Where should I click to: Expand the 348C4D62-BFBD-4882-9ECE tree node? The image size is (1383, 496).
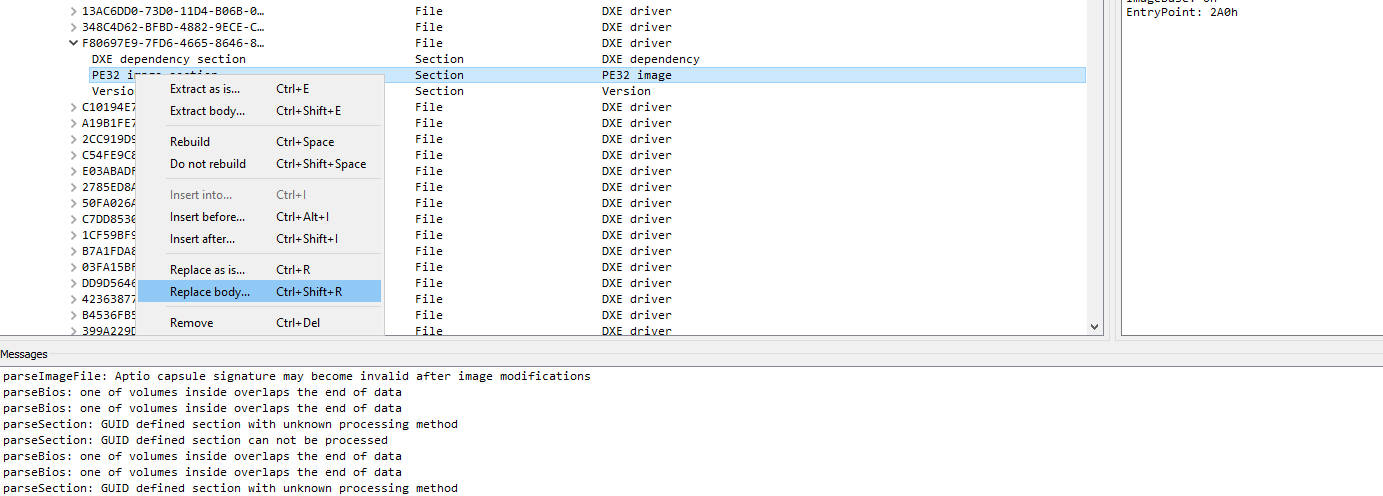(74, 27)
